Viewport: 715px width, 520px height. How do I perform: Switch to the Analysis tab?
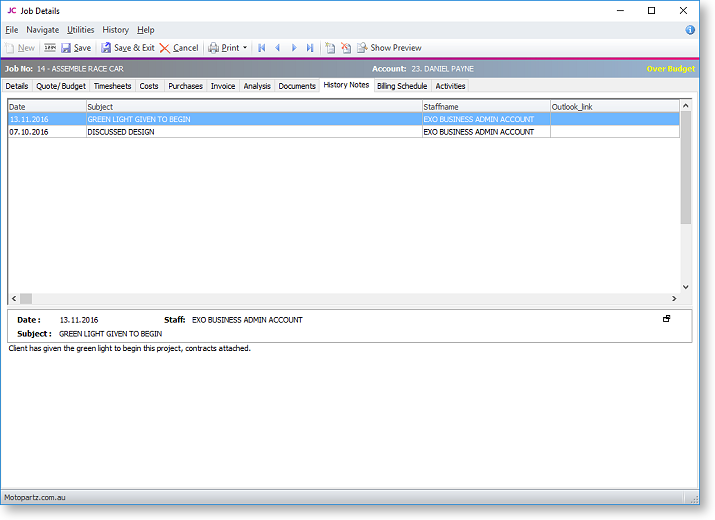pos(257,86)
